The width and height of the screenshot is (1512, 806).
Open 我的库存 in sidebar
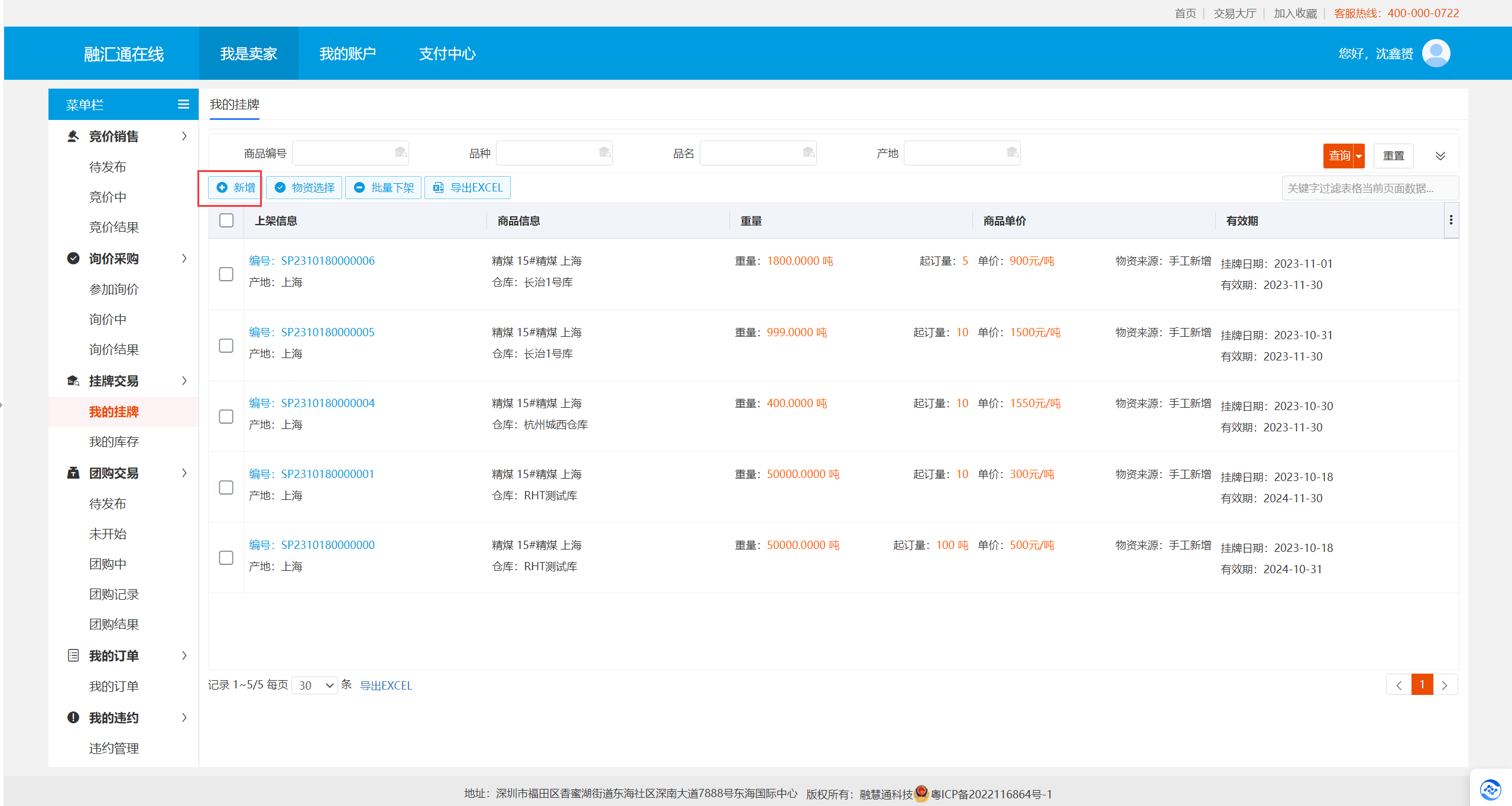(114, 442)
